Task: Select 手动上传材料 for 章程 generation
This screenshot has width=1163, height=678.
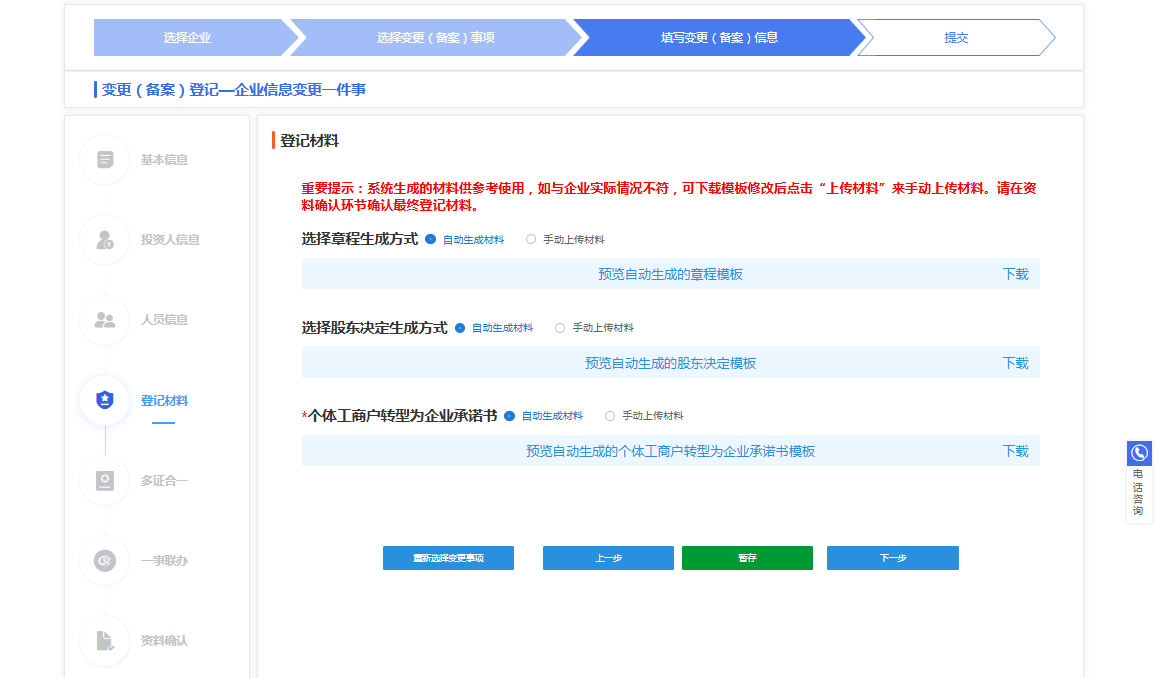Action: [x=531, y=240]
